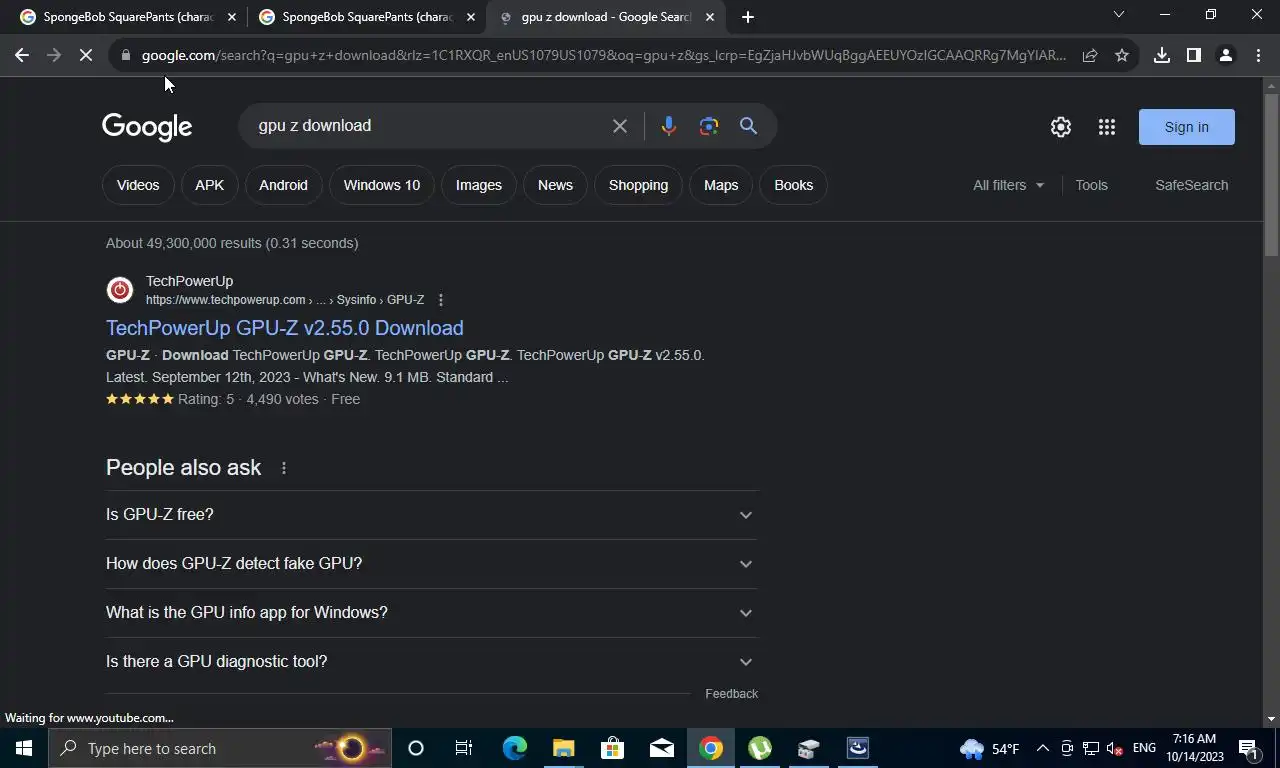
Task: Search by image with Google Lens
Action: click(x=709, y=126)
